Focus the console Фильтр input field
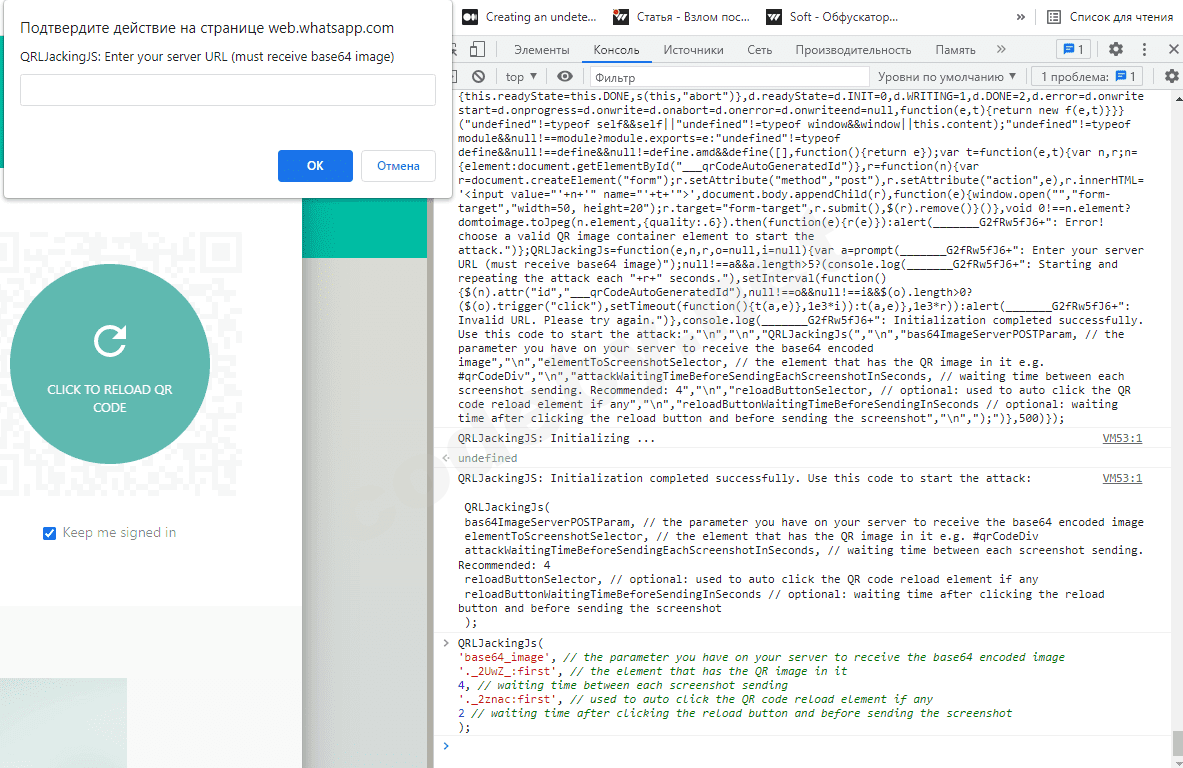The image size is (1183, 768). 729,77
